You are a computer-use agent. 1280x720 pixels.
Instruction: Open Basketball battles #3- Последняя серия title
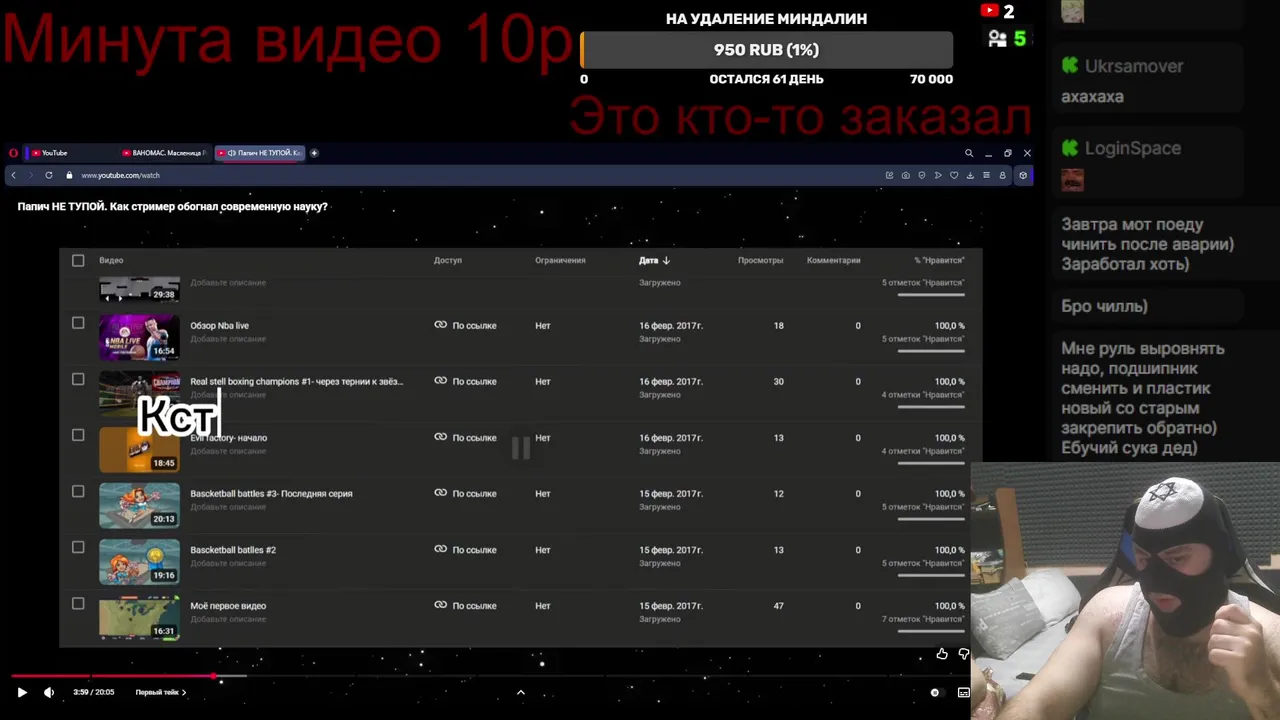click(271, 493)
